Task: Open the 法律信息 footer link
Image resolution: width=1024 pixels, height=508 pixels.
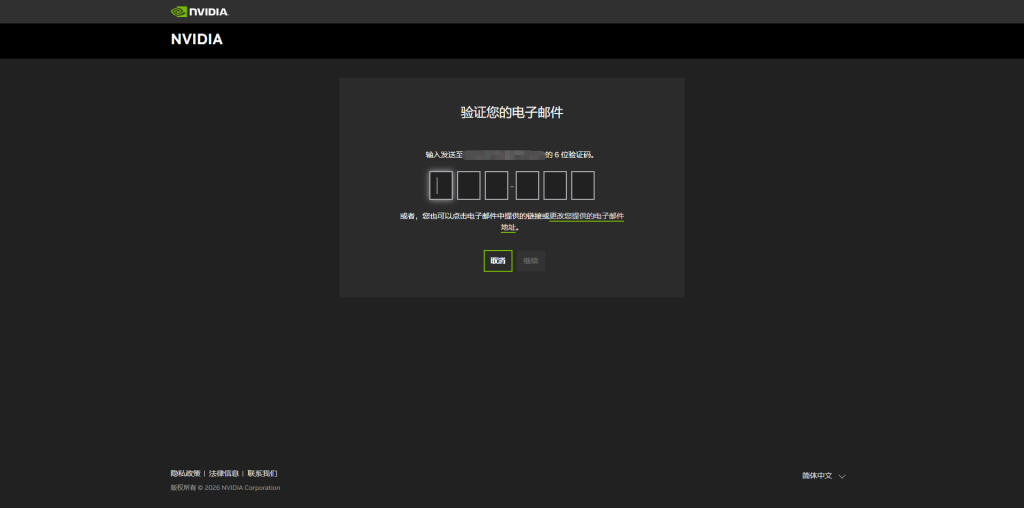Action: (224, 473)
